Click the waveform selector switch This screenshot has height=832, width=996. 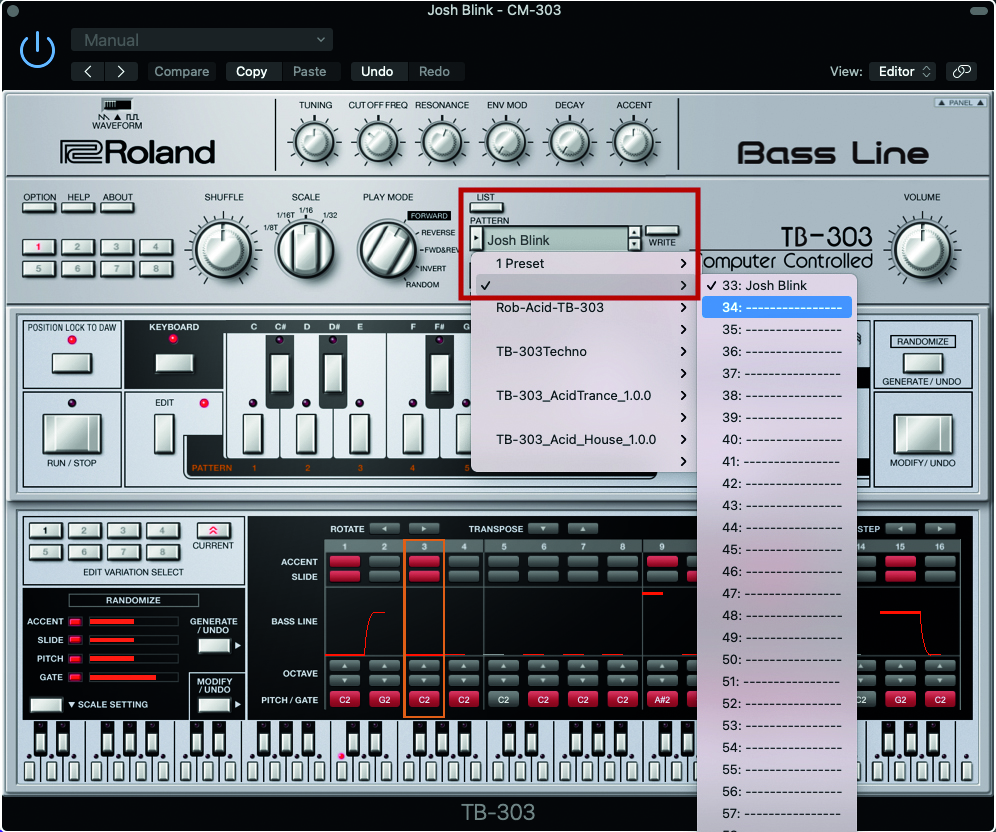tap(117, 104)
